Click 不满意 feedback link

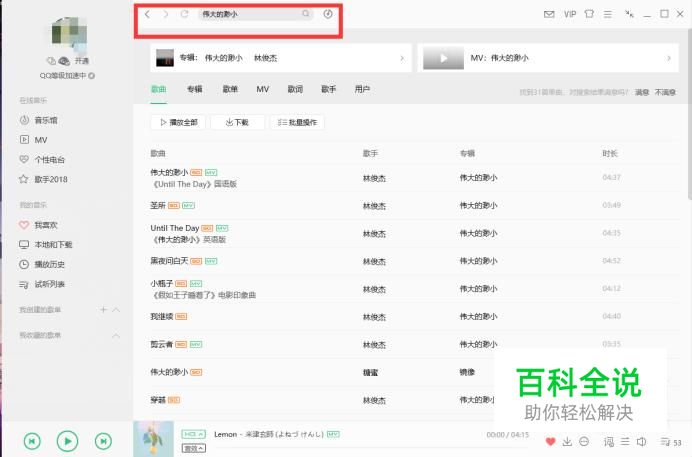point(665,92)
